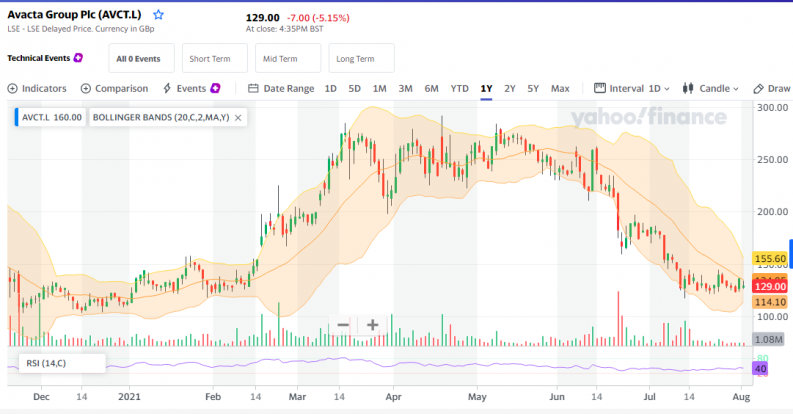Open the Interval 1D dropdown
The image size is (793, 414).
tap(632, 88)
